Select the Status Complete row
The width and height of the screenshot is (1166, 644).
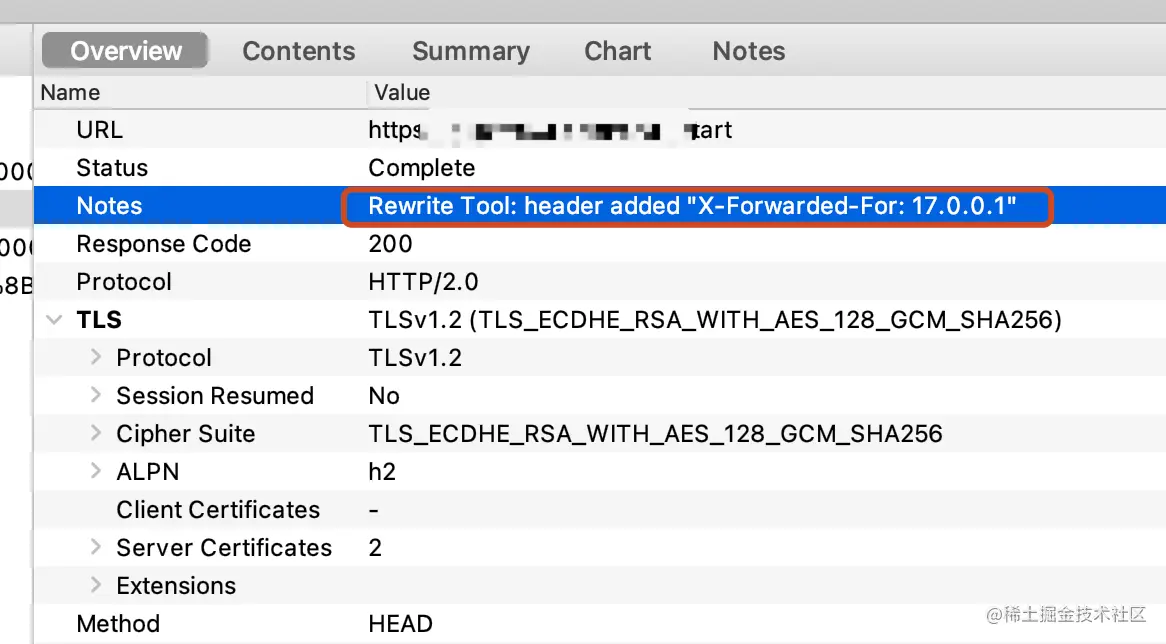pyautogui.click(x=599, y=167)
